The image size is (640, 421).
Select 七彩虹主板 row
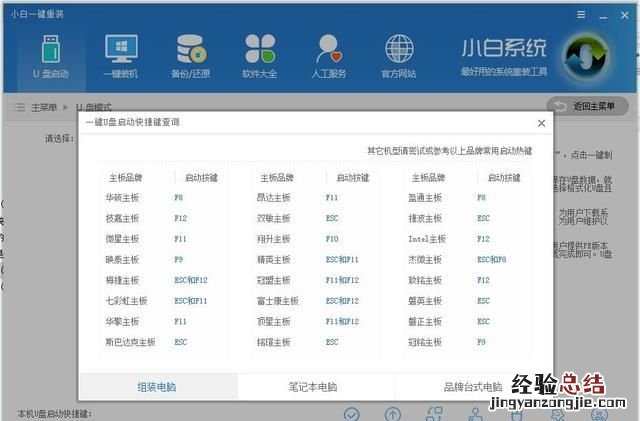[x=126, y=301]
